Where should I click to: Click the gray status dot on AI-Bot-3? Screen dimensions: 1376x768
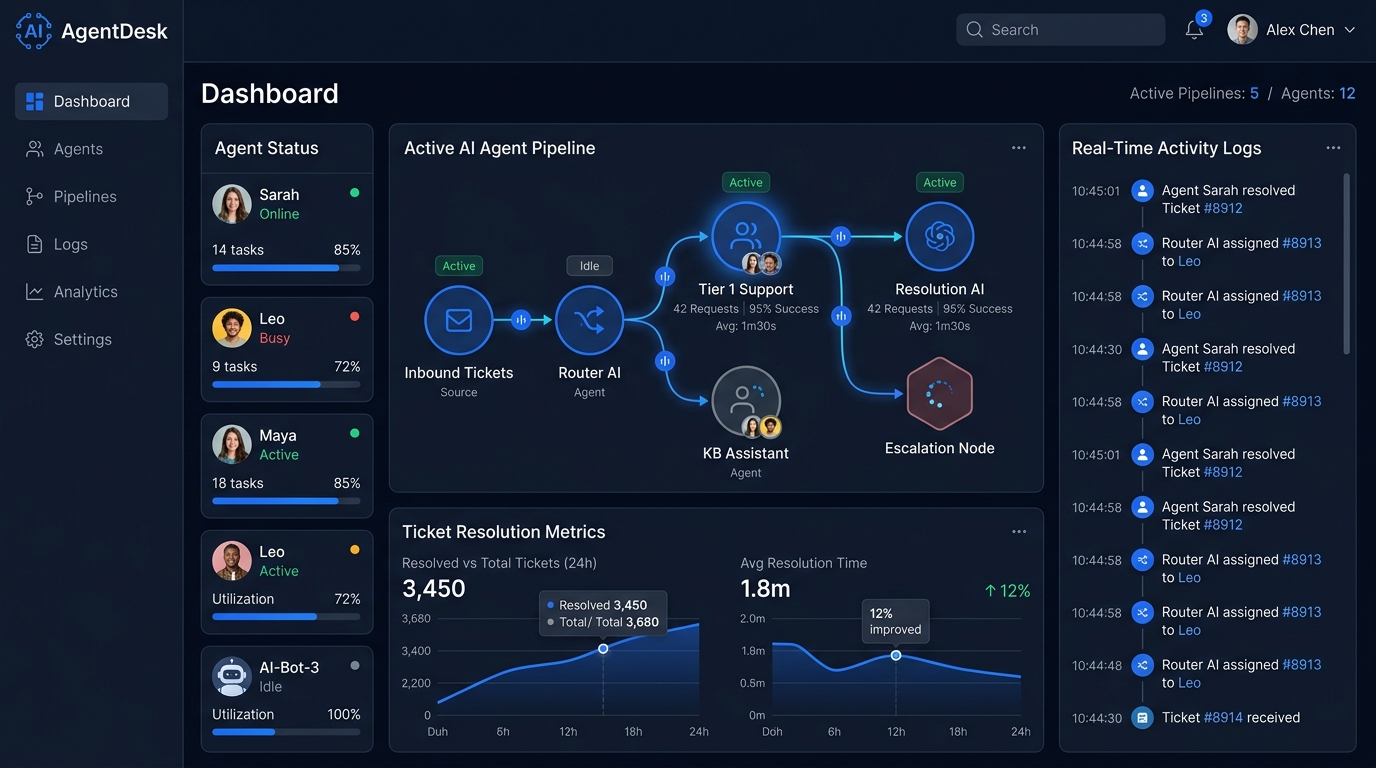pos(354,666)
